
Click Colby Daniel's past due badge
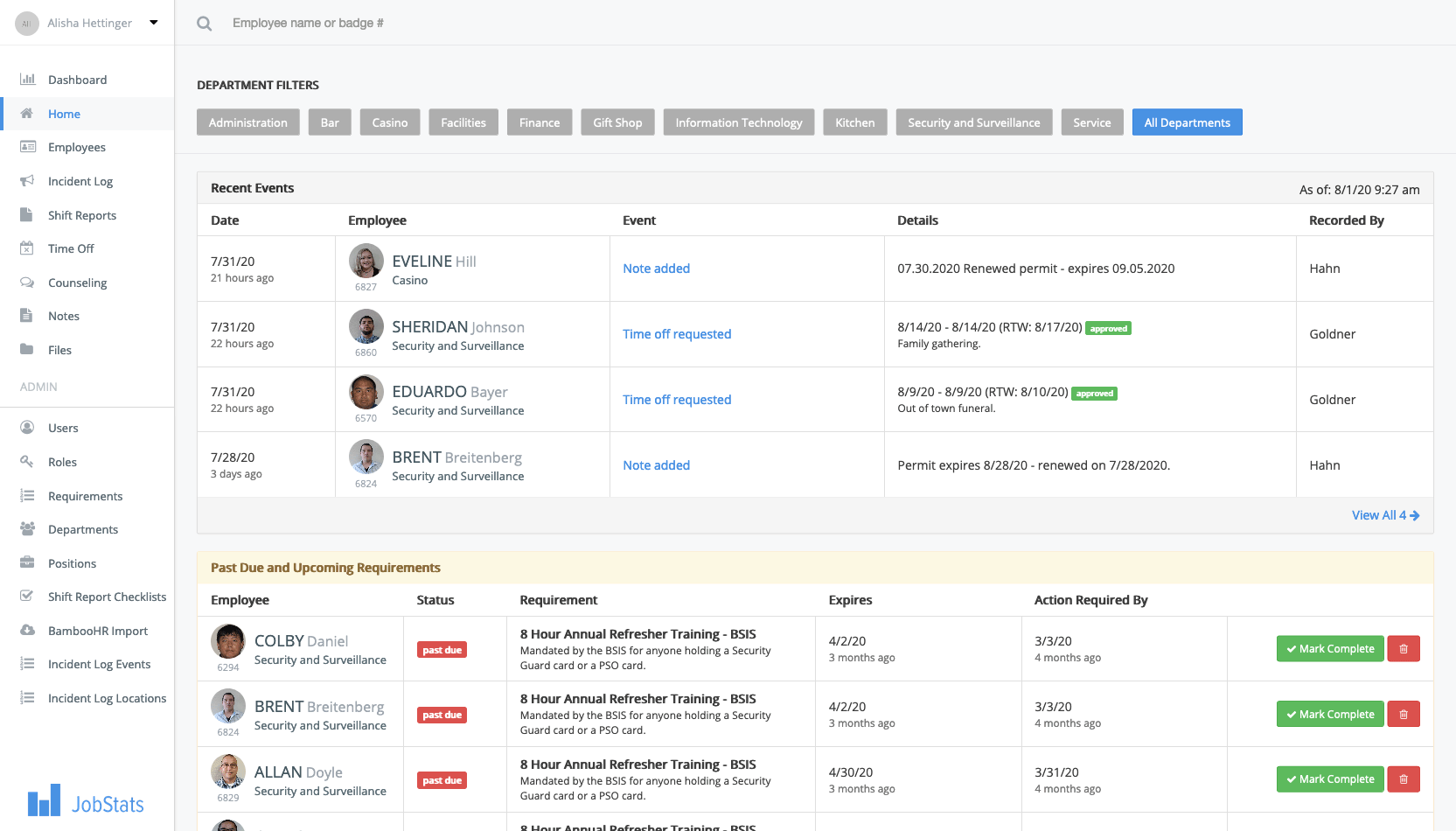coord(442,650)
